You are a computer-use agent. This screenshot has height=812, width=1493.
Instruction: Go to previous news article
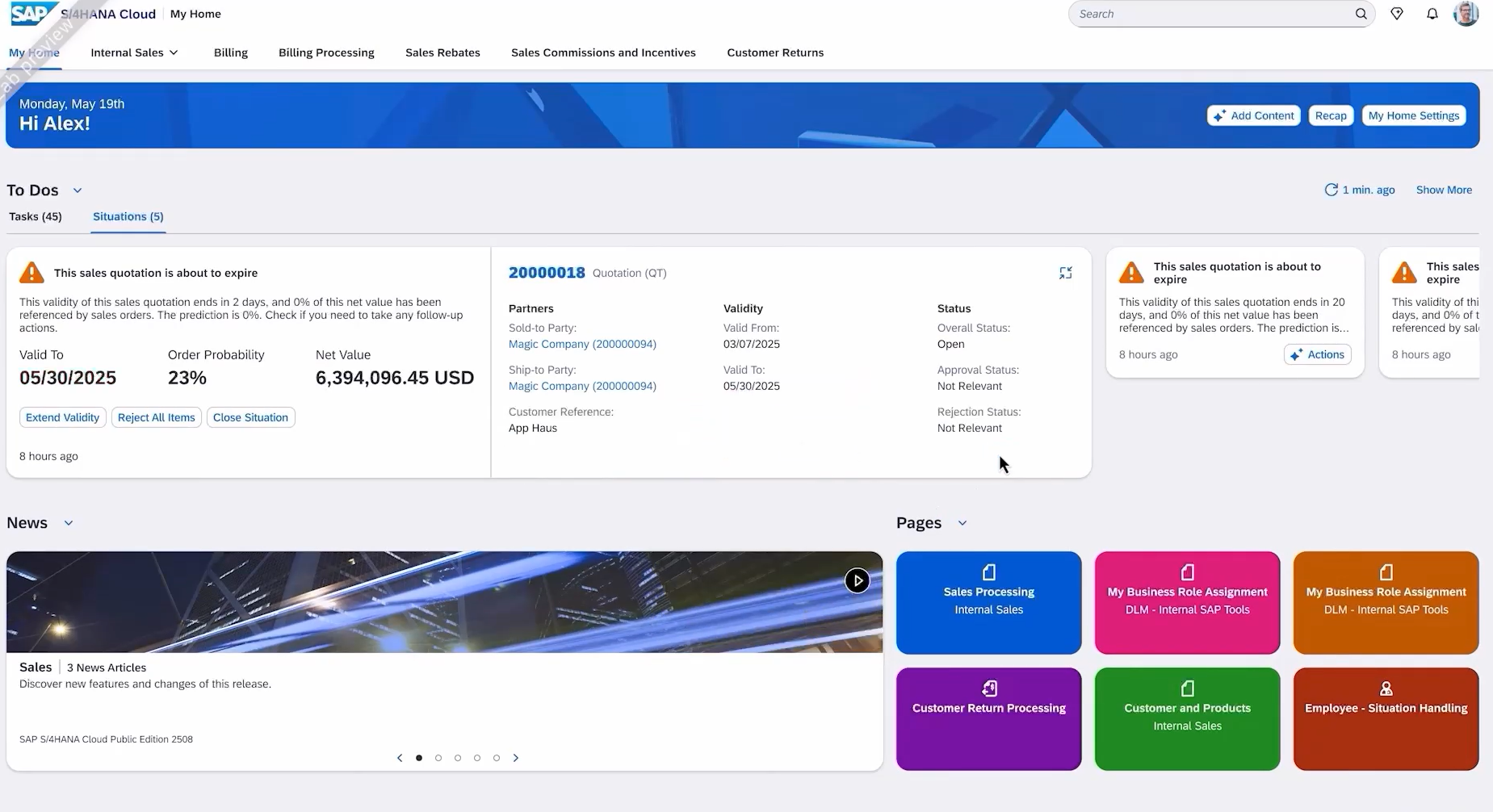click(400, 758)
